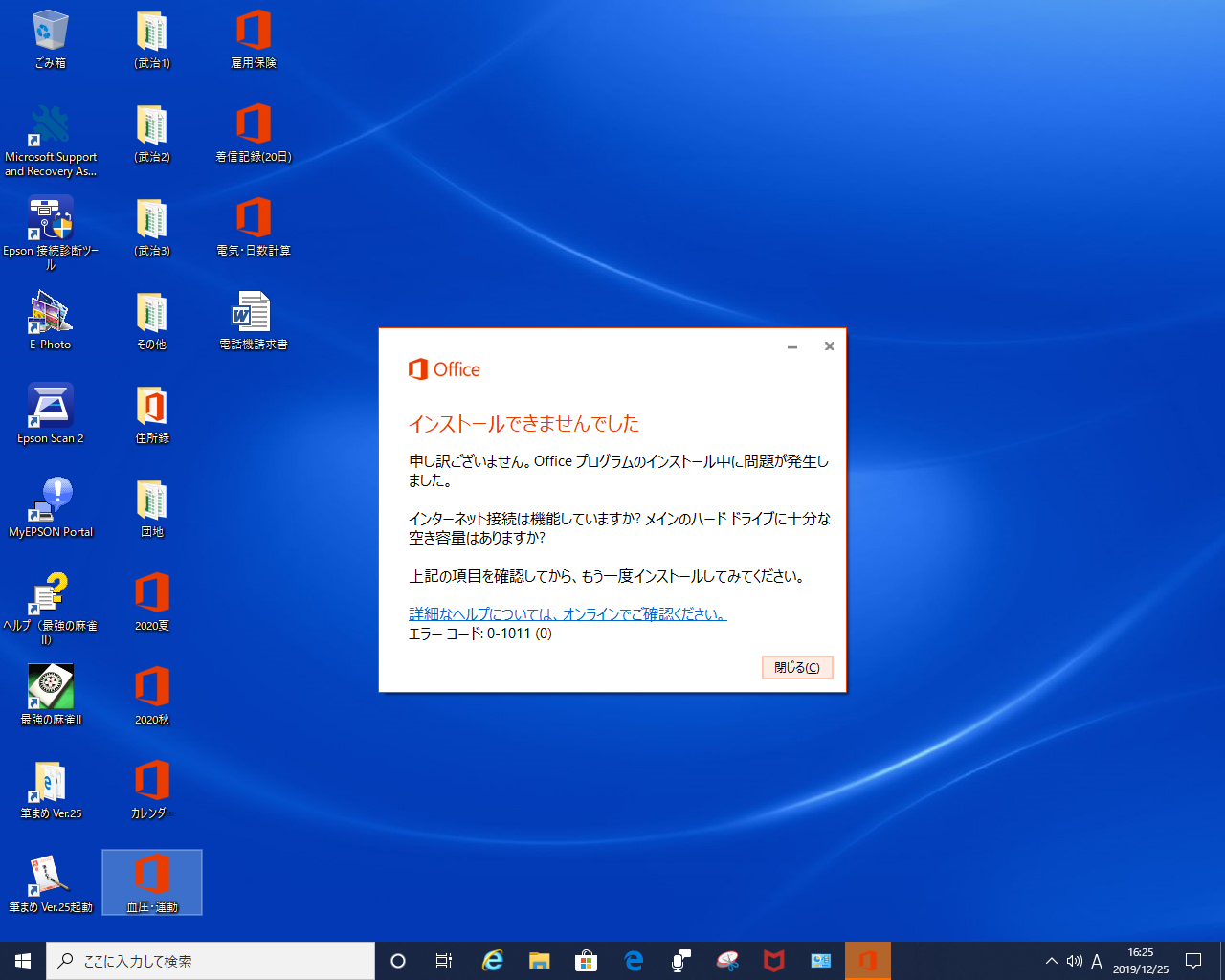Image resolution: width=1225 pixels, height=980 pixels.
Task: Select the 最強の麻雀II game icon
Action: (x=51, y=696)
